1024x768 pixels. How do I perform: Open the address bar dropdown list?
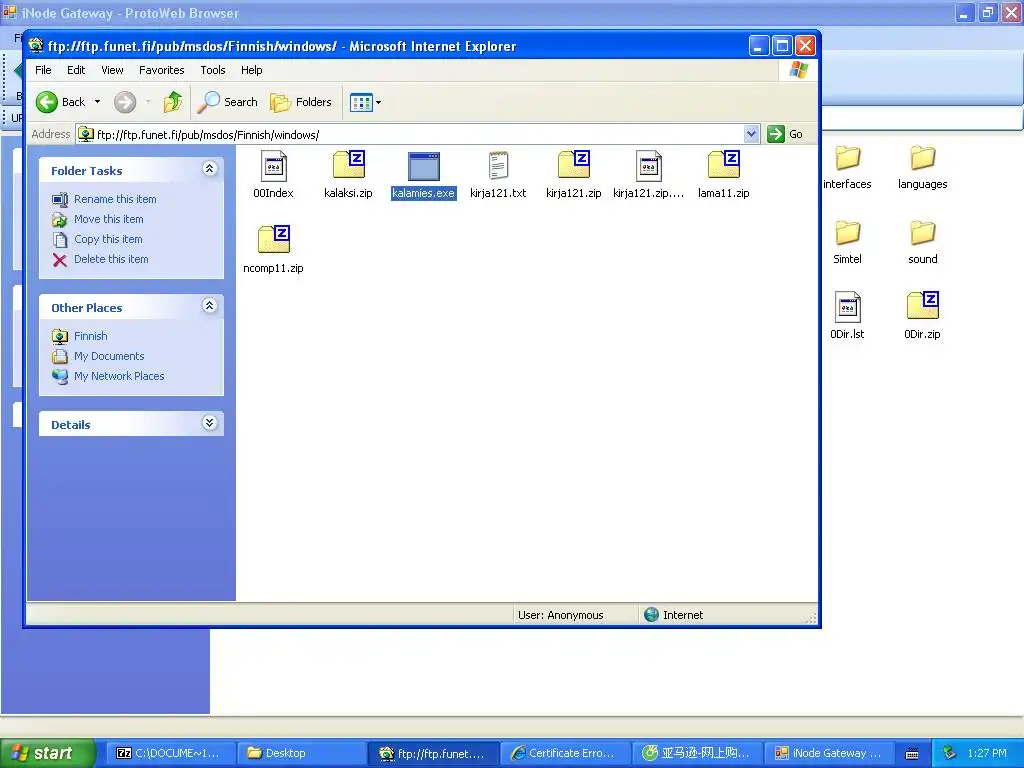(752, 134)
